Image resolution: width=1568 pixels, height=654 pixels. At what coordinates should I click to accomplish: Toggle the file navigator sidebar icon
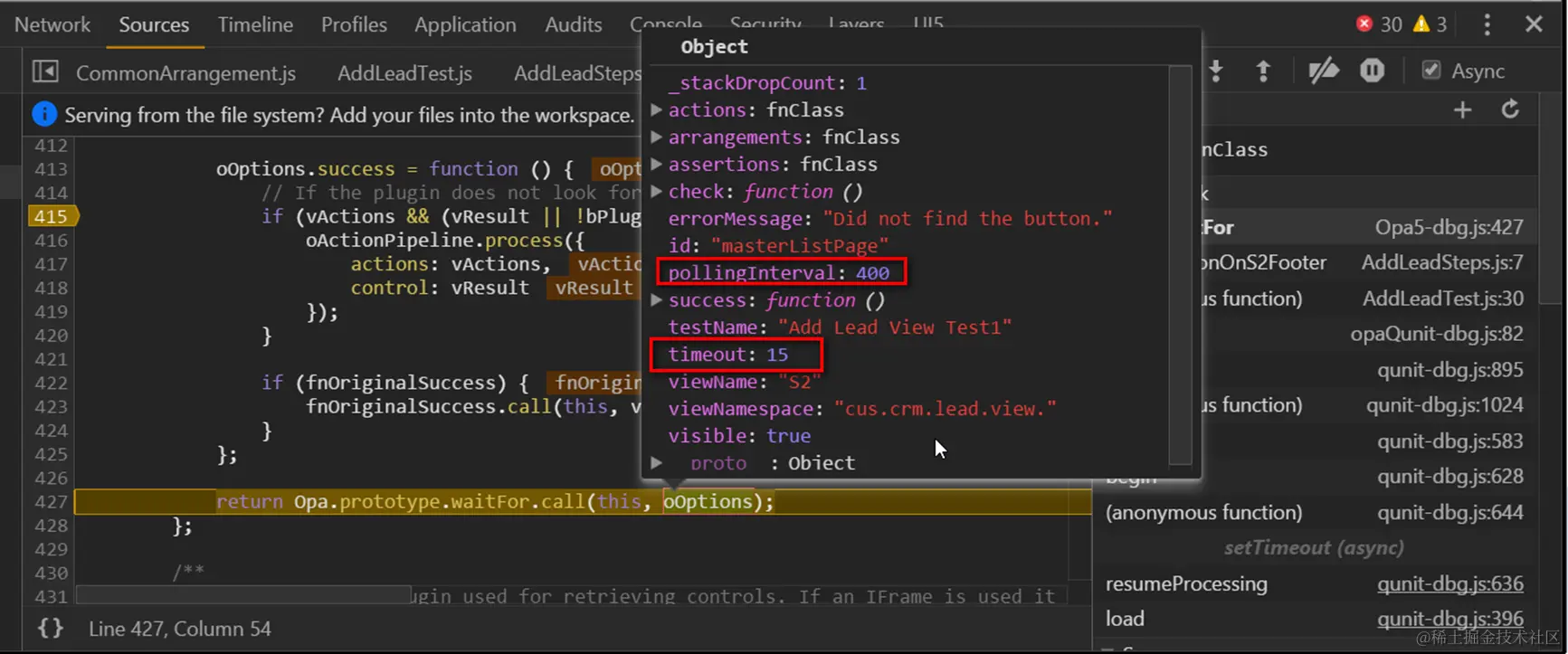[45, 71]
